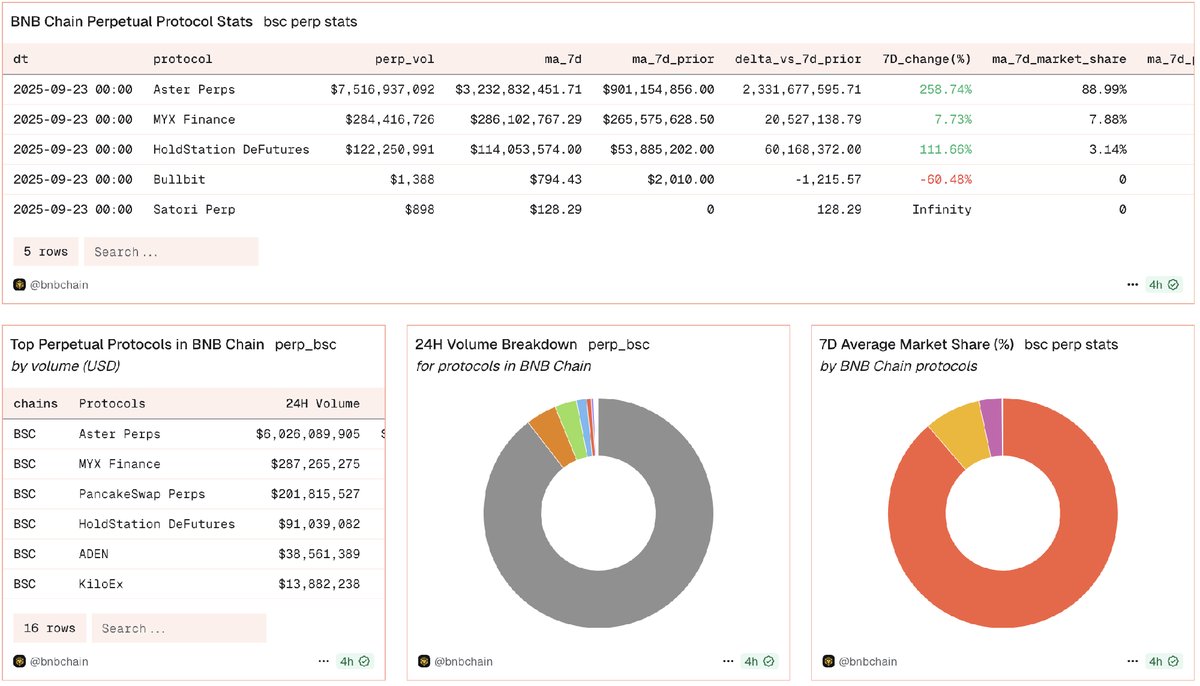Click bnbchain avatar icon under Perpetual Protocol Stats table

19,284
